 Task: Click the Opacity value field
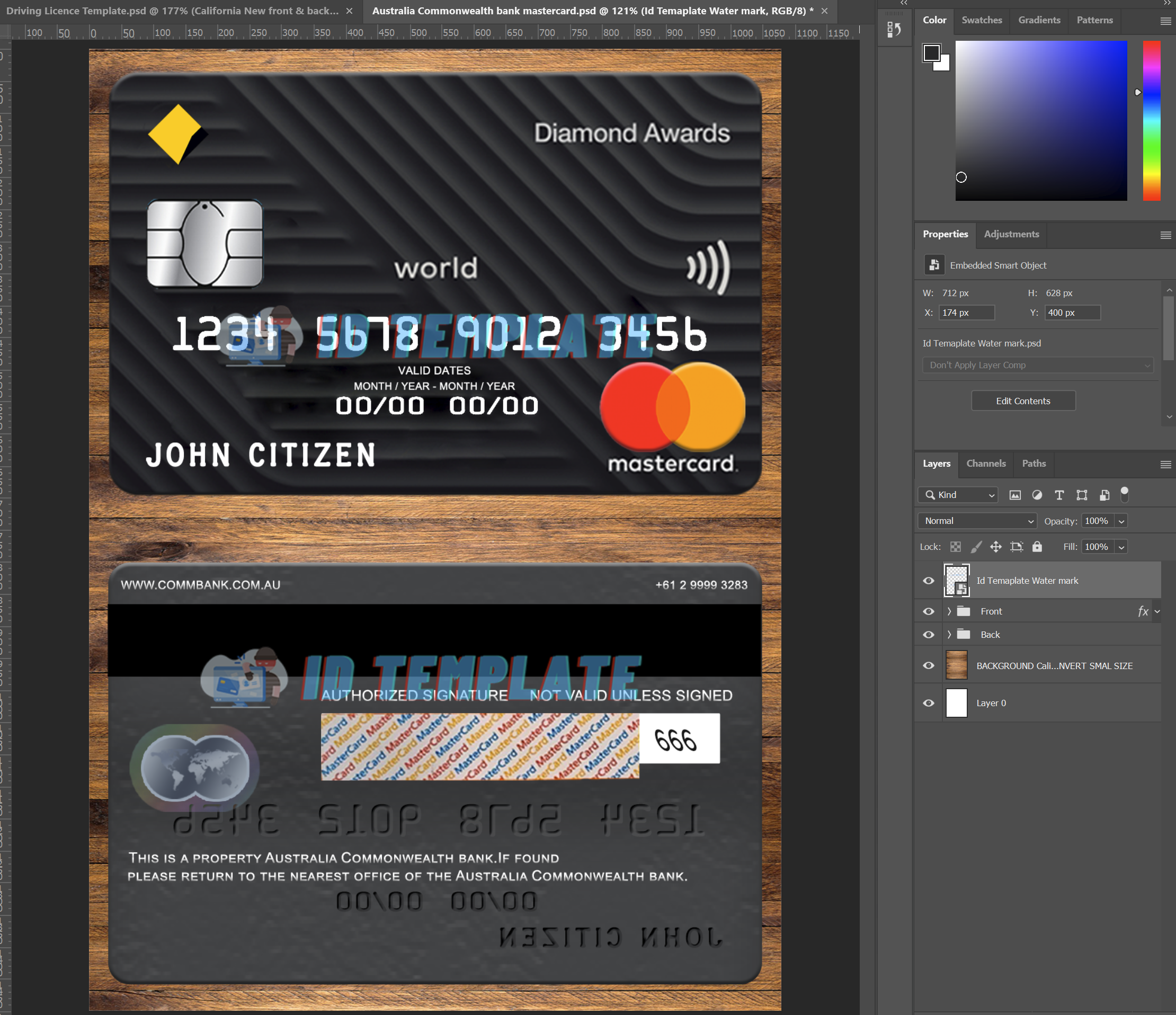coord(1097,521)
